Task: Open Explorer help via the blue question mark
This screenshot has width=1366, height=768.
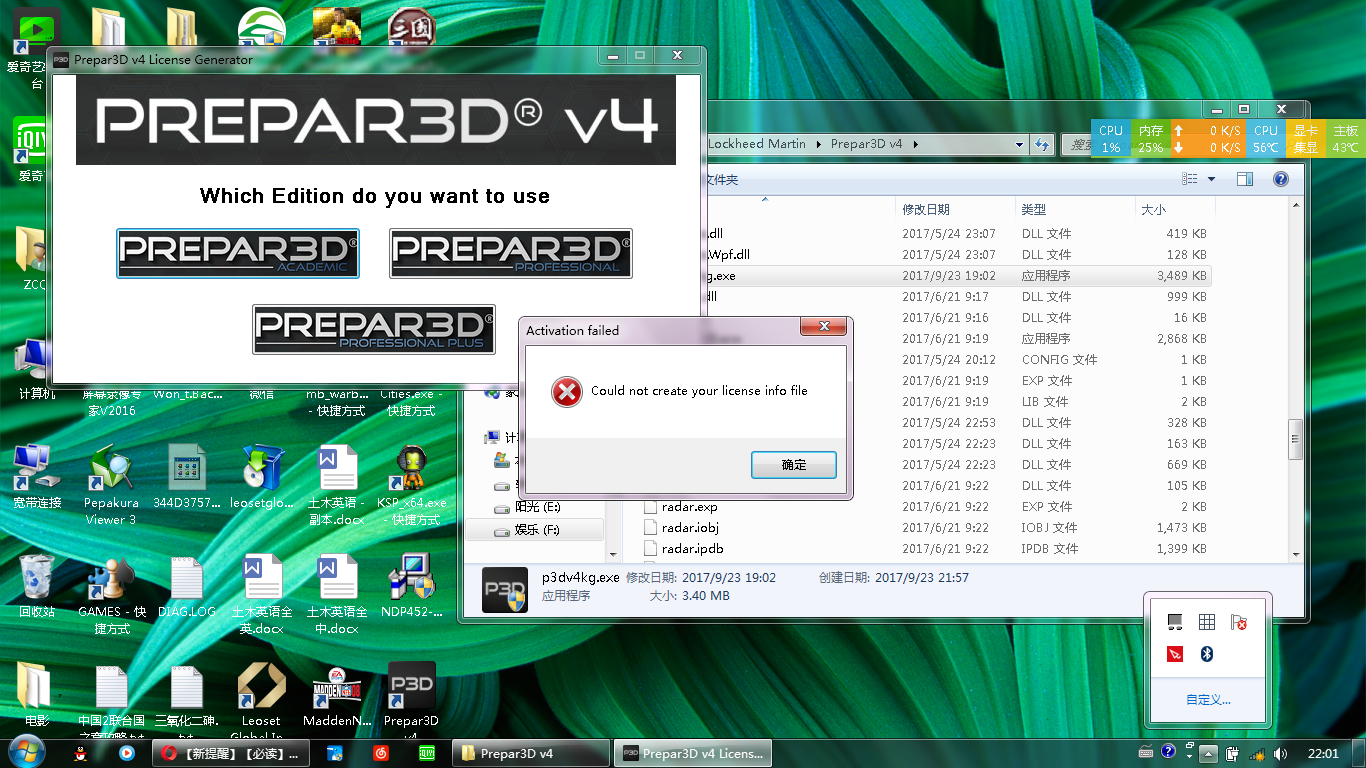Action: coord(1281,178)
